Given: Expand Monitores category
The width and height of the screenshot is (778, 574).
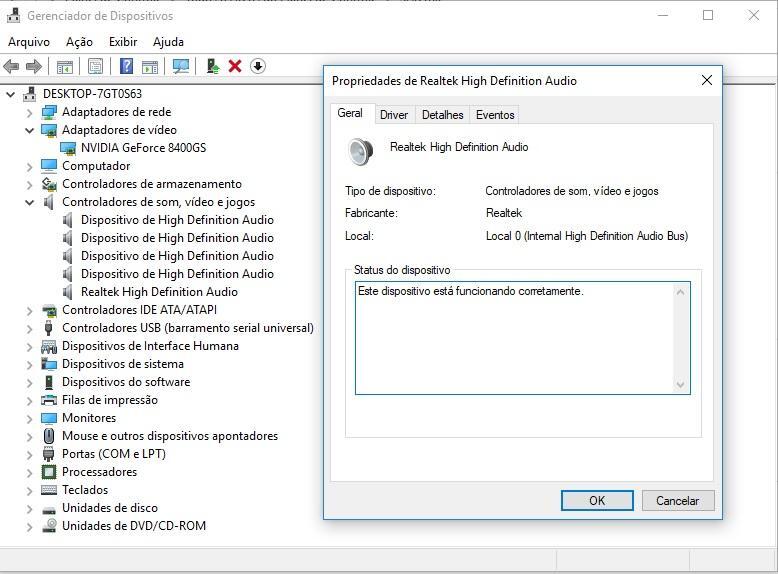Looking at the screenshot, I should (30, 419).
